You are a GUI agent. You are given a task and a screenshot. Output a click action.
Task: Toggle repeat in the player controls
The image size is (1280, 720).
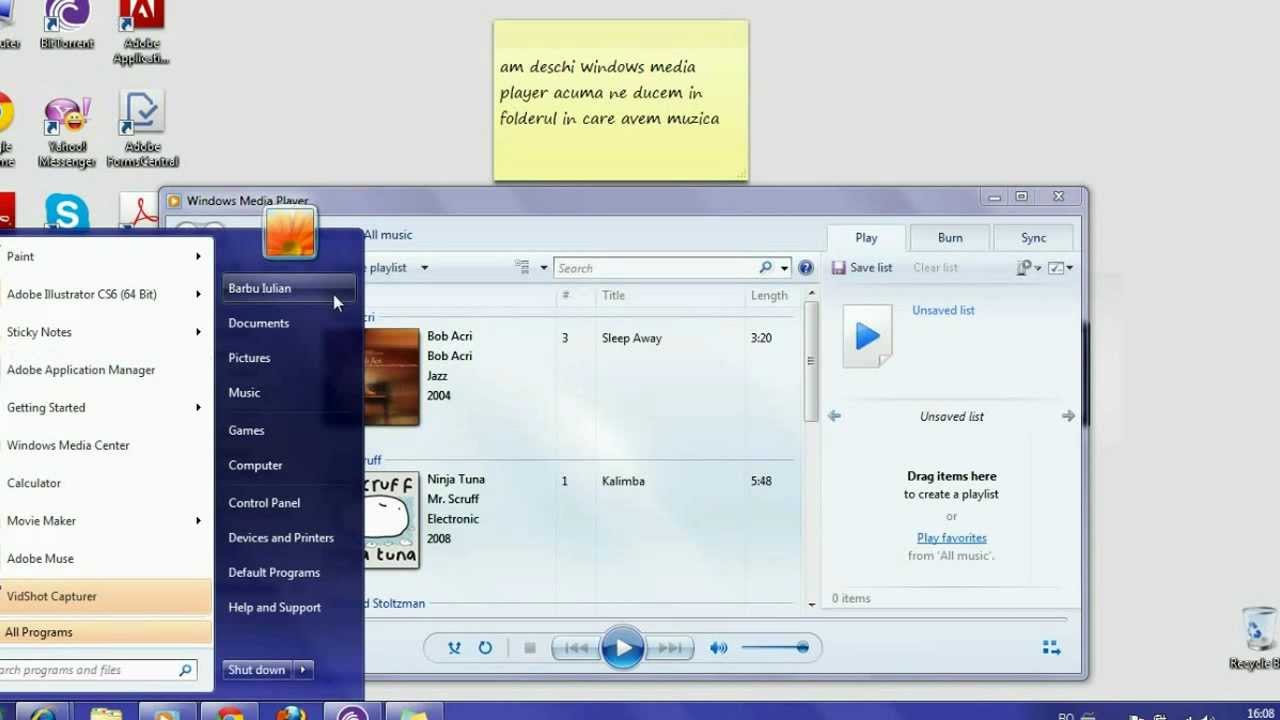pyautogui.click(x=485, y=648)
